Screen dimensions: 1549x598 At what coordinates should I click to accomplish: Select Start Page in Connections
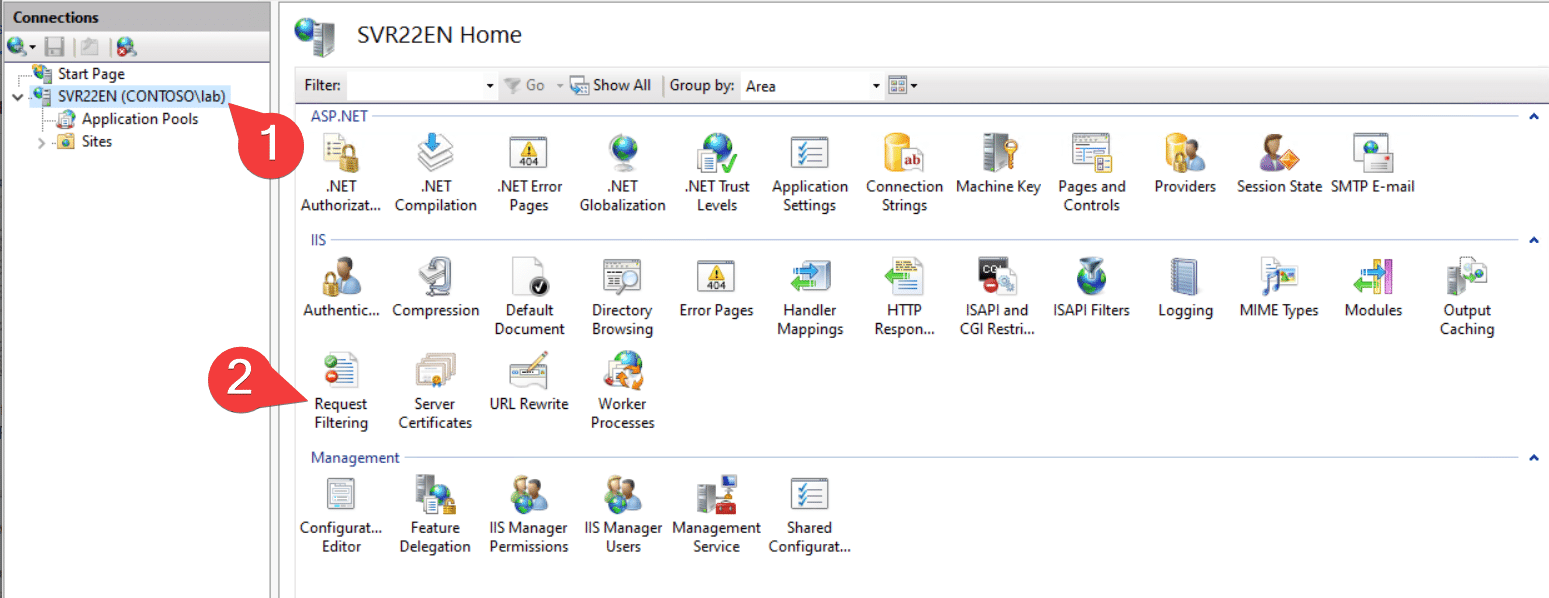click(91, 74)
